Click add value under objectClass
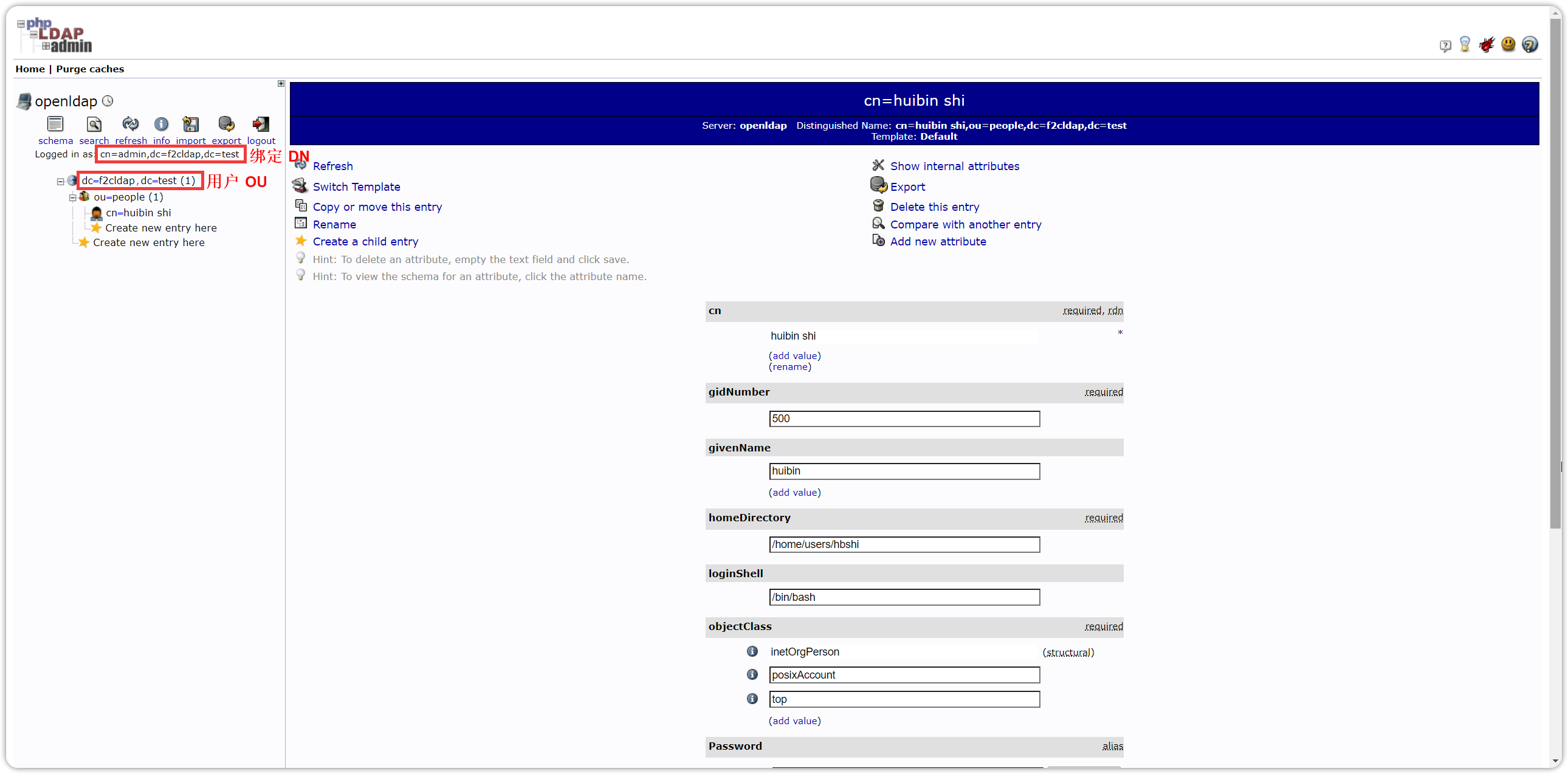The width and height of the screenshot is (1568, 774). tap(794, 721)
